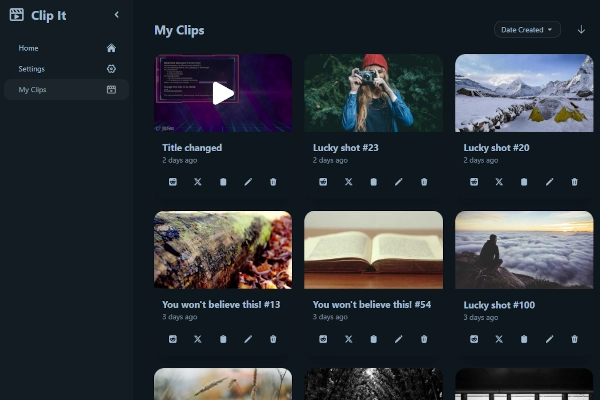This screenshot has width=600, height=400.
Task: Copy "Title changed" clip to clipboard
Action: [223, 182]
